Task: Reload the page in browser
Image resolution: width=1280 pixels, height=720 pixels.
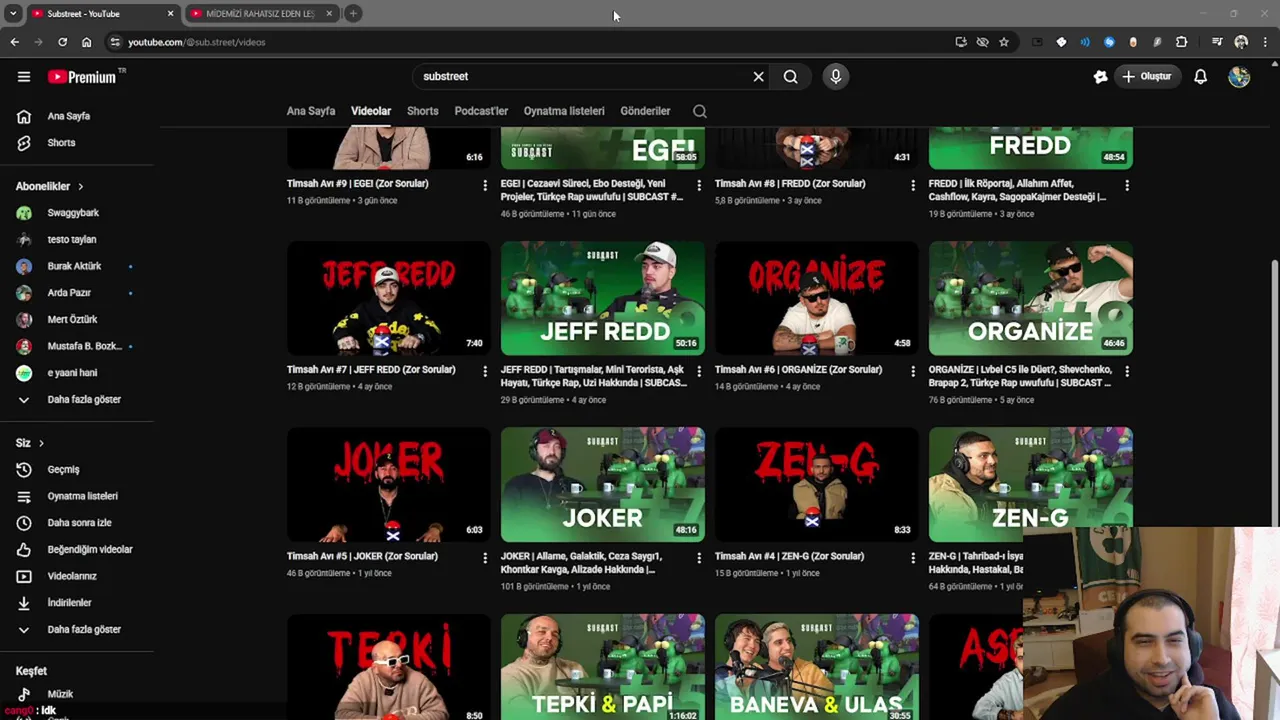Action: point(62,42)
